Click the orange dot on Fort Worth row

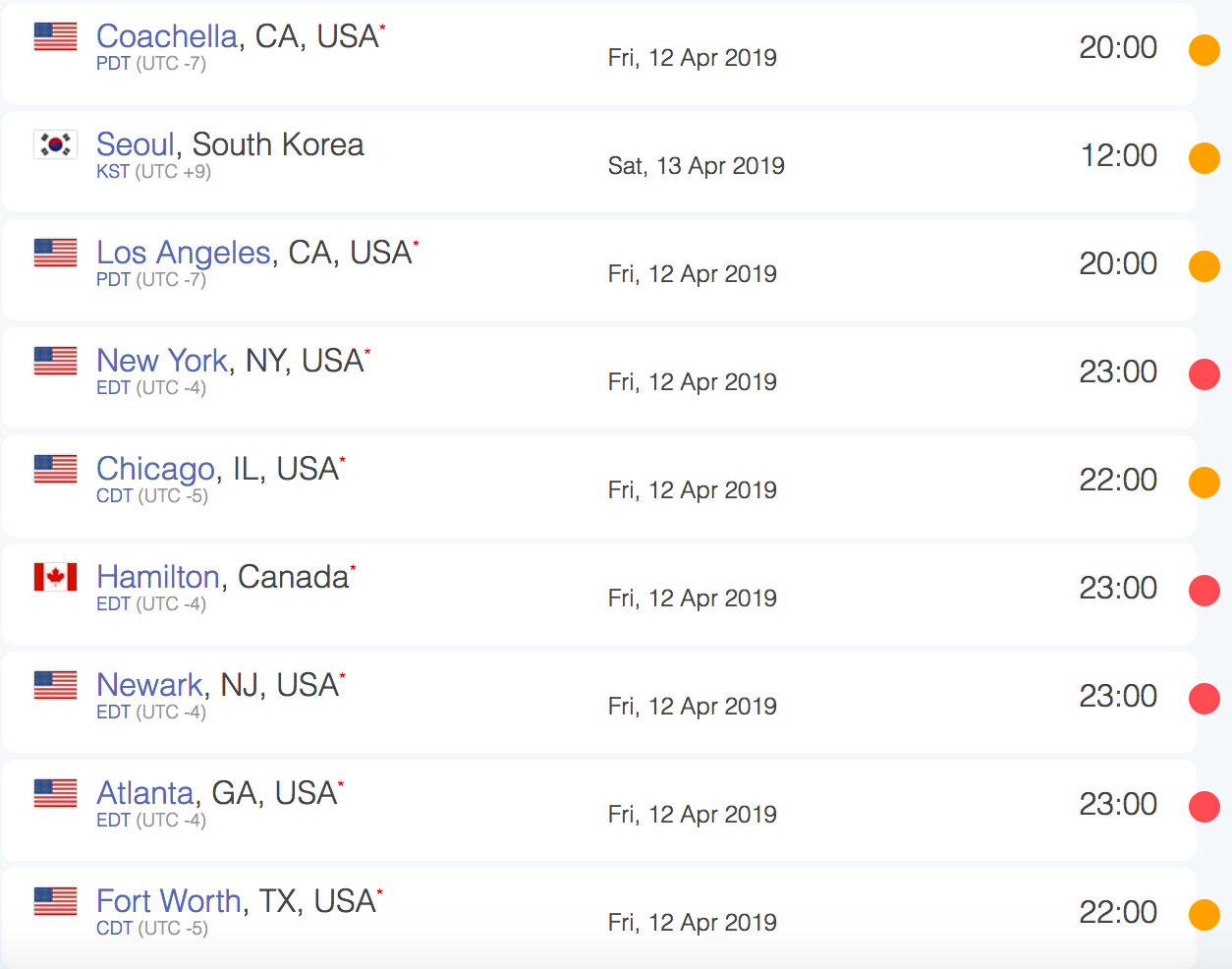pos(1204,914)
